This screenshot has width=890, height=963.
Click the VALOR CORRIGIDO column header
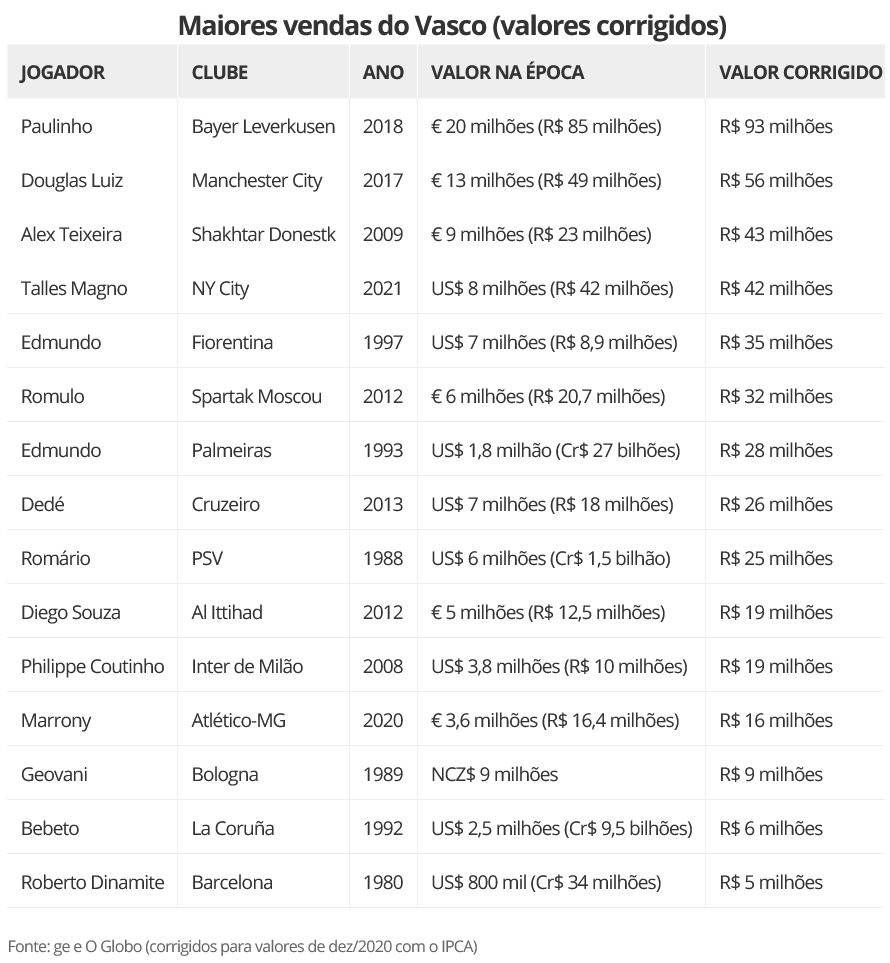point(800,72)
